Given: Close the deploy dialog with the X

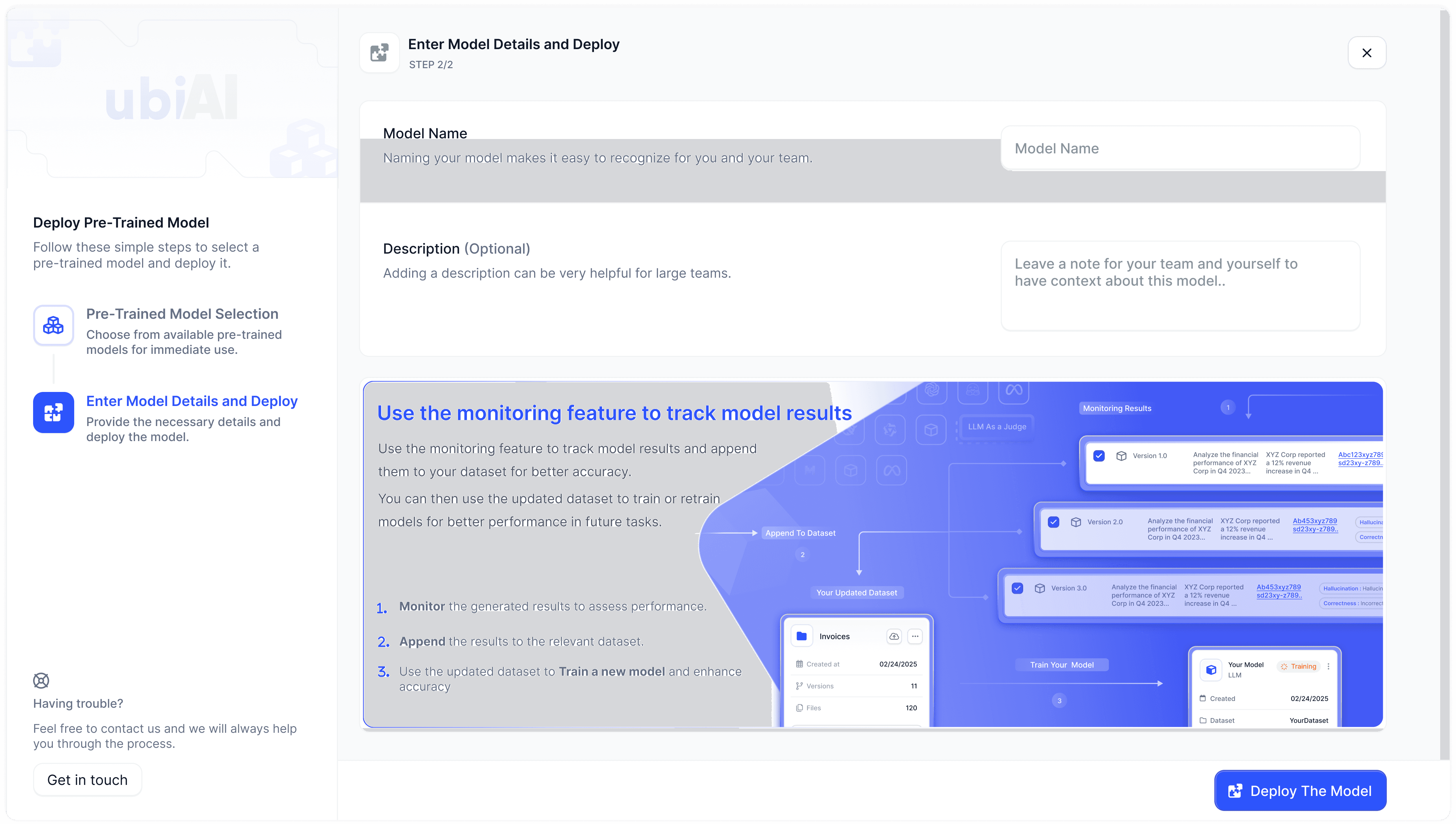Looking at the screenshot, I should point(1366,53).
